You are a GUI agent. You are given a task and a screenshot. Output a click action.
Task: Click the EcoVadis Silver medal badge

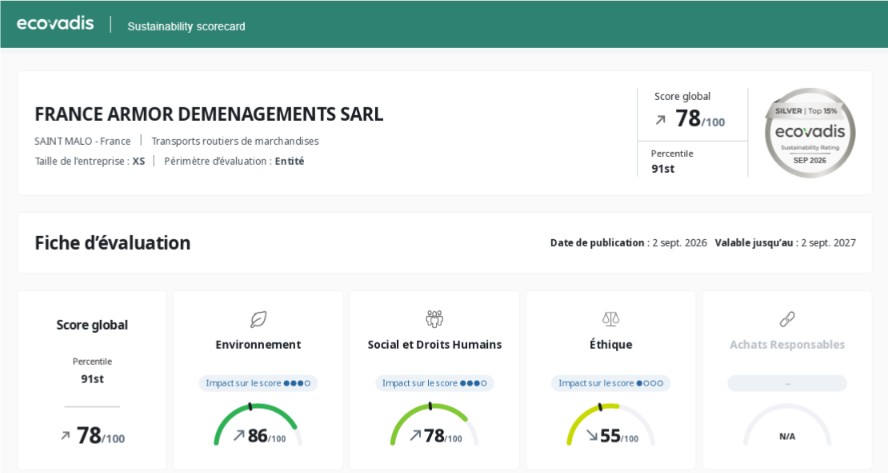(810, 133)
